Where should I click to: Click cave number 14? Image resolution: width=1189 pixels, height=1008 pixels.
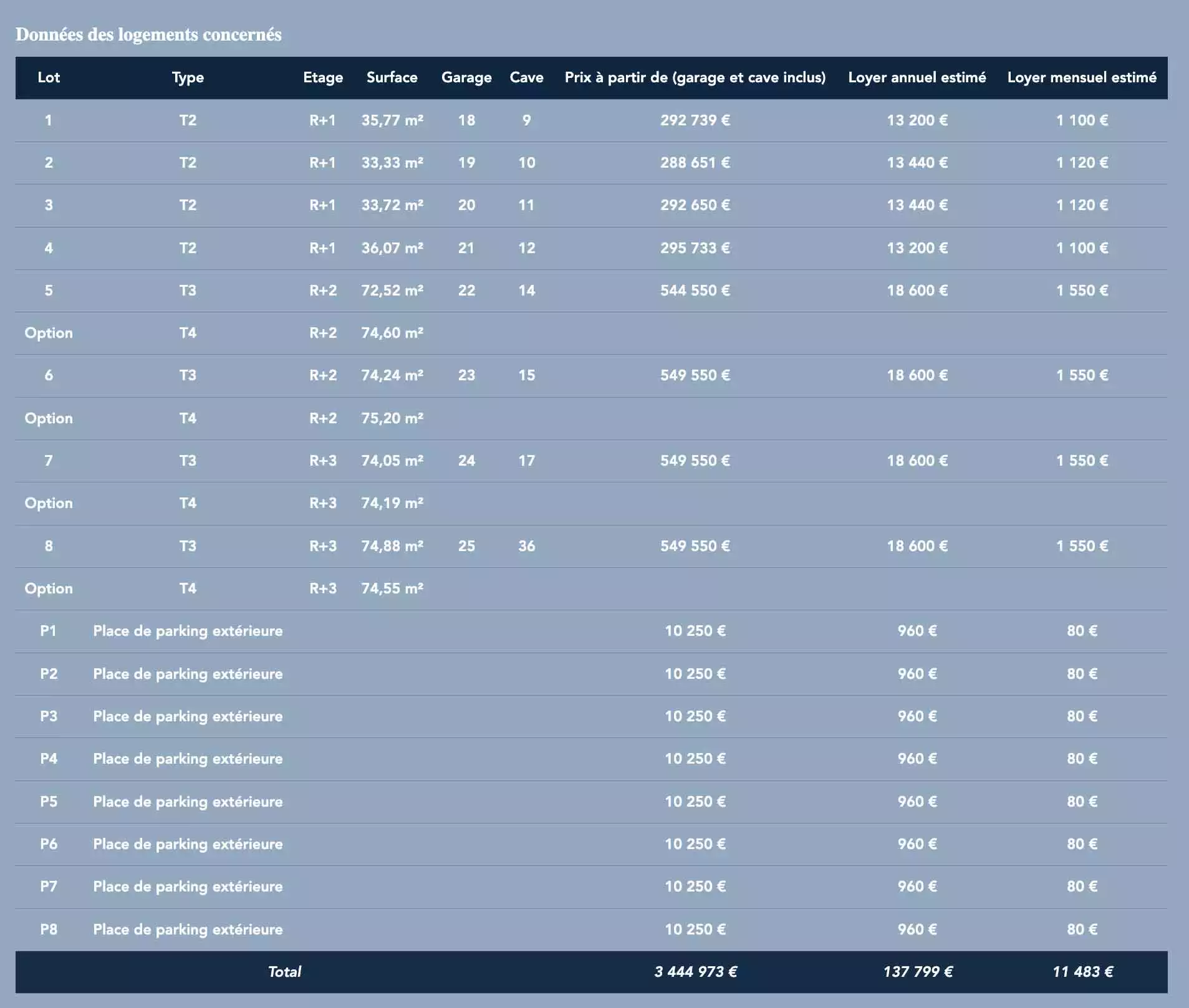click(527, 290)
